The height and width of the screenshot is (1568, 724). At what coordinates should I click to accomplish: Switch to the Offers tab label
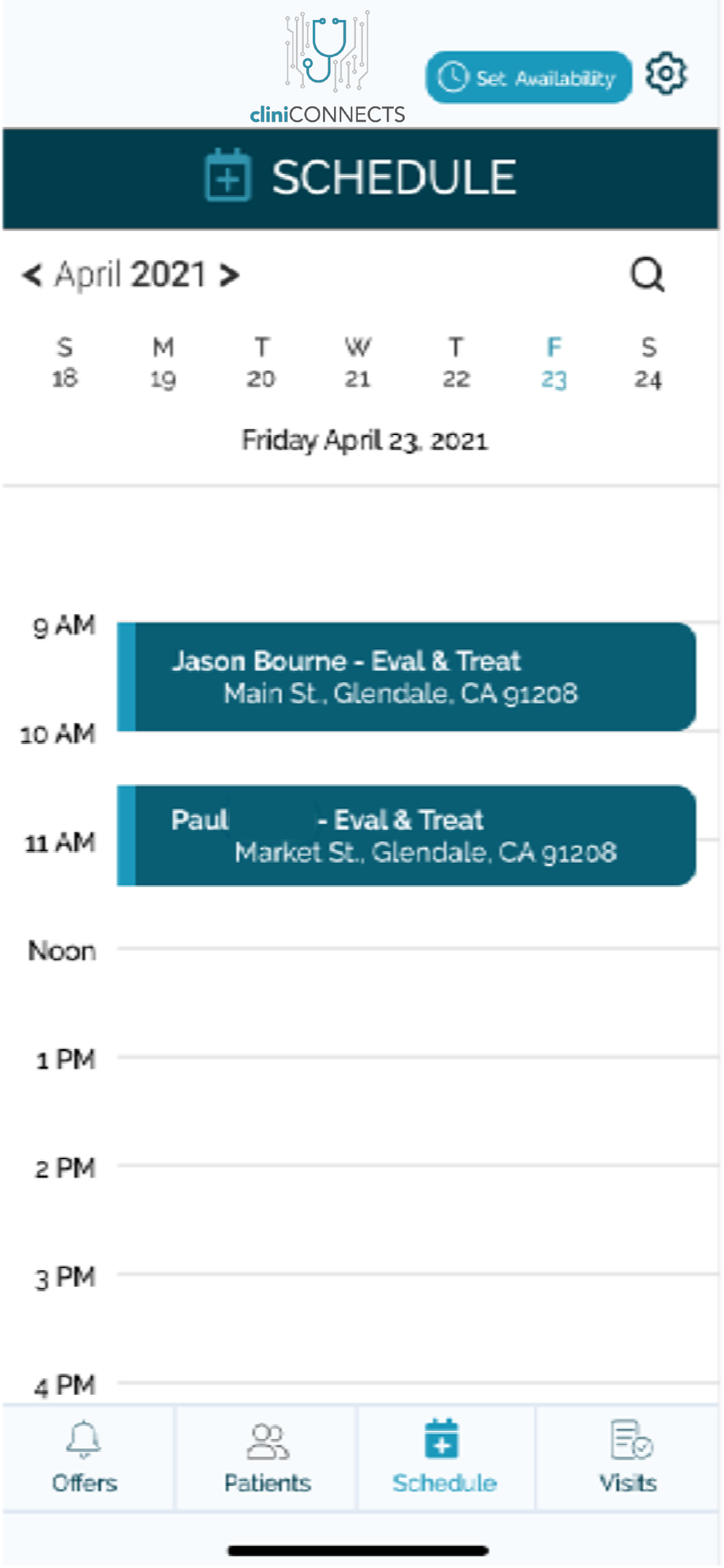pyautogui.click(x=84, y=1483)
